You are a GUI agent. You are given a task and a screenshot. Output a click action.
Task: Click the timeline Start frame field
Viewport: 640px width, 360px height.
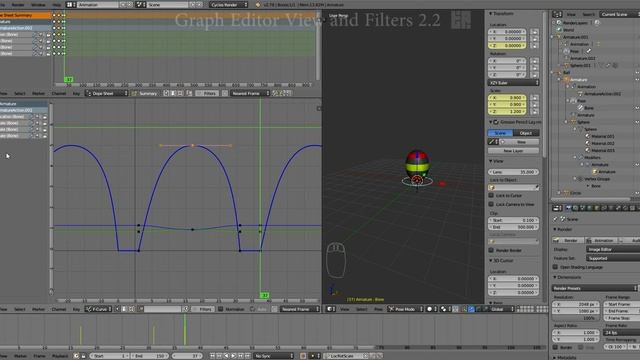point(109,356)
